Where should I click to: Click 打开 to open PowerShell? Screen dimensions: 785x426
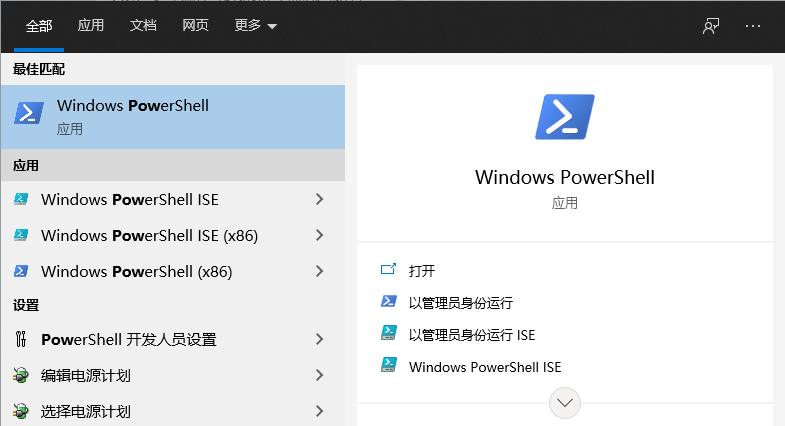point(422,271)
